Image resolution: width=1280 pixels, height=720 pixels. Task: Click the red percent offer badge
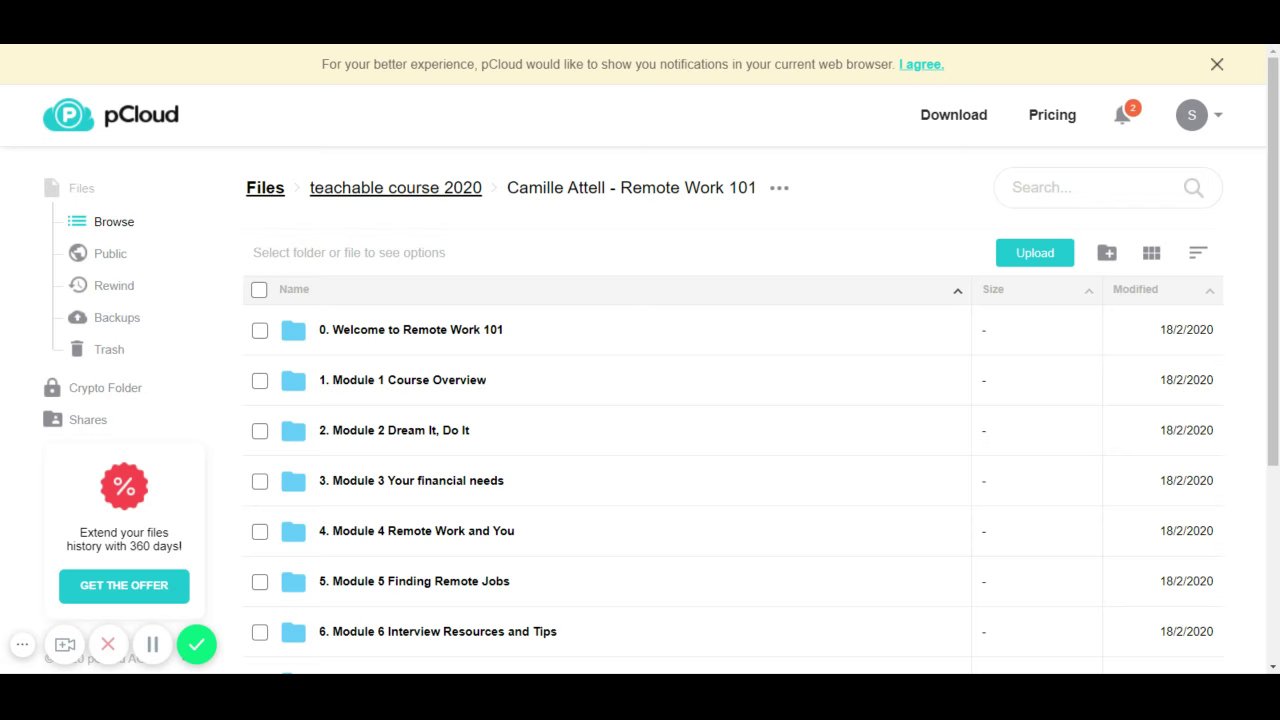click(x=124, y=487)
